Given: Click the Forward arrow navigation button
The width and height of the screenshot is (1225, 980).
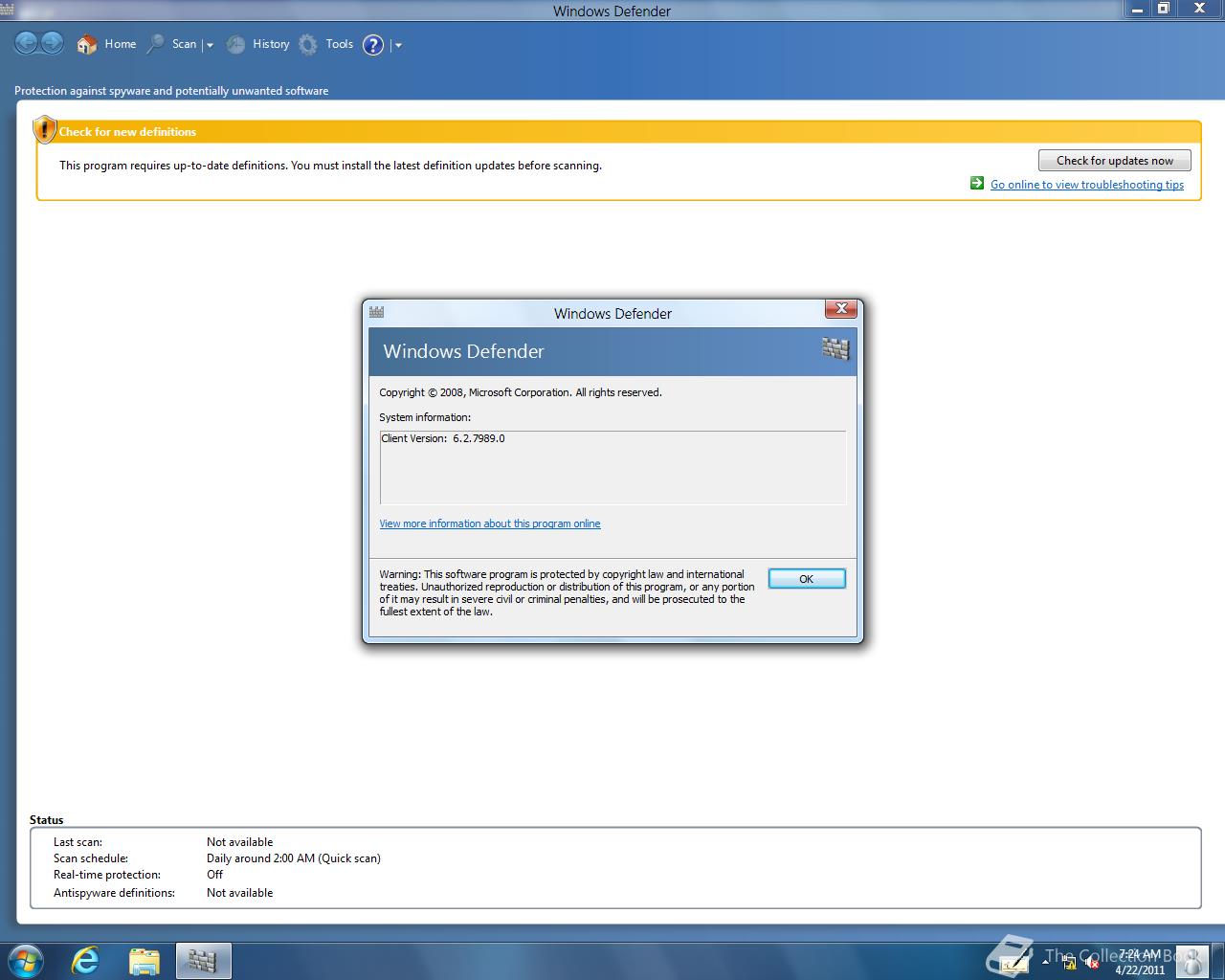Looking at the screenshot, I should click(x=52, y=43).
